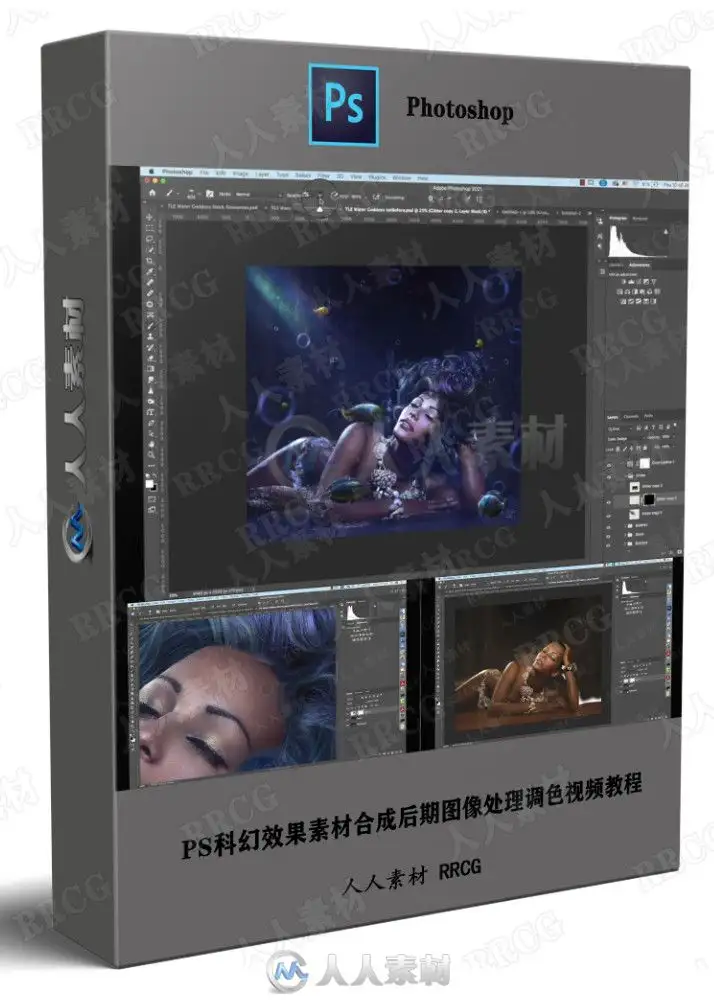Select the Rectangular Marquee tool
The height and width of the screenshot is (1003, 714).
tap(149, 229)
